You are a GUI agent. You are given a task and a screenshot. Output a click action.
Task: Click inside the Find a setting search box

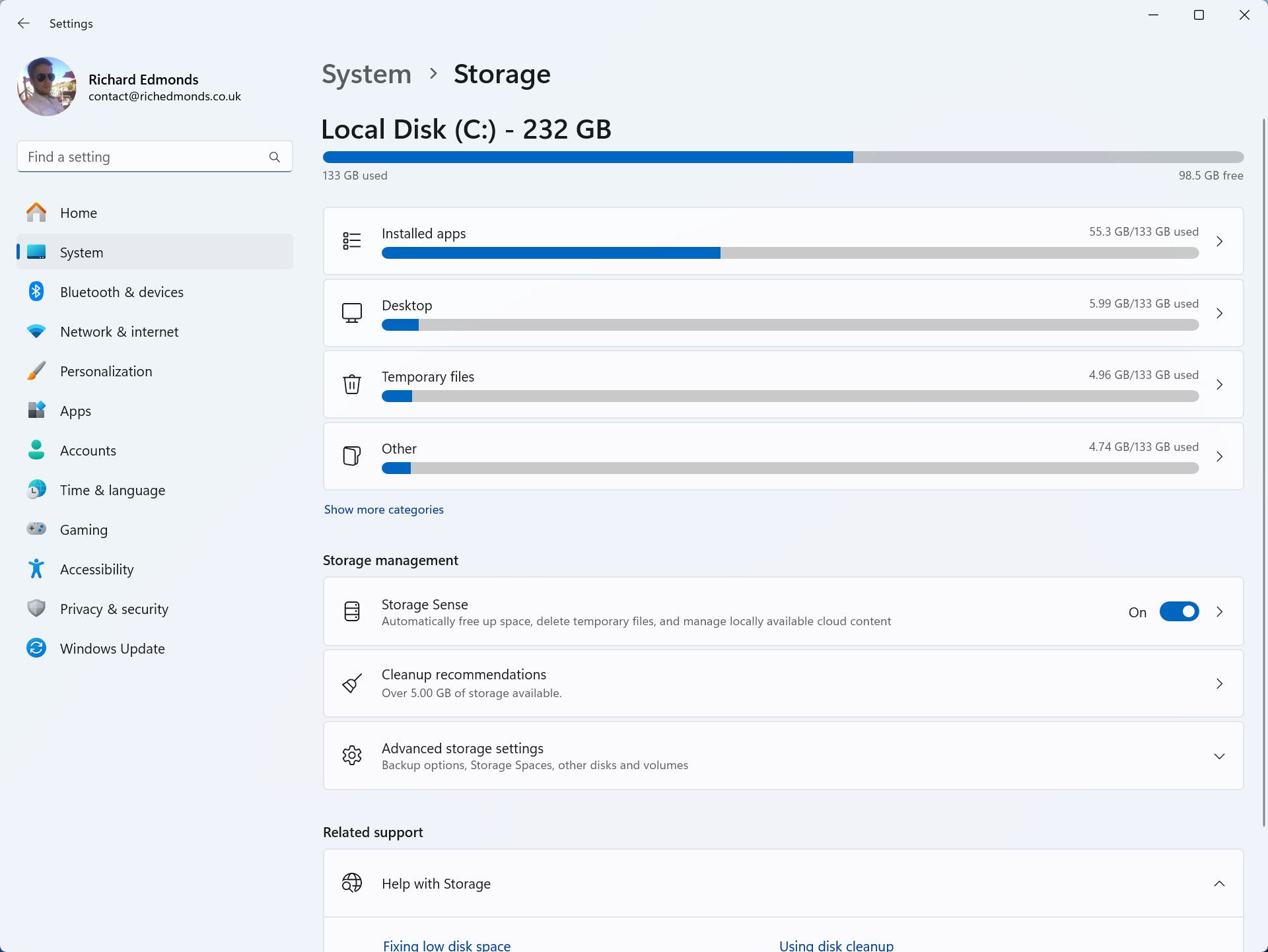point(145,156)
